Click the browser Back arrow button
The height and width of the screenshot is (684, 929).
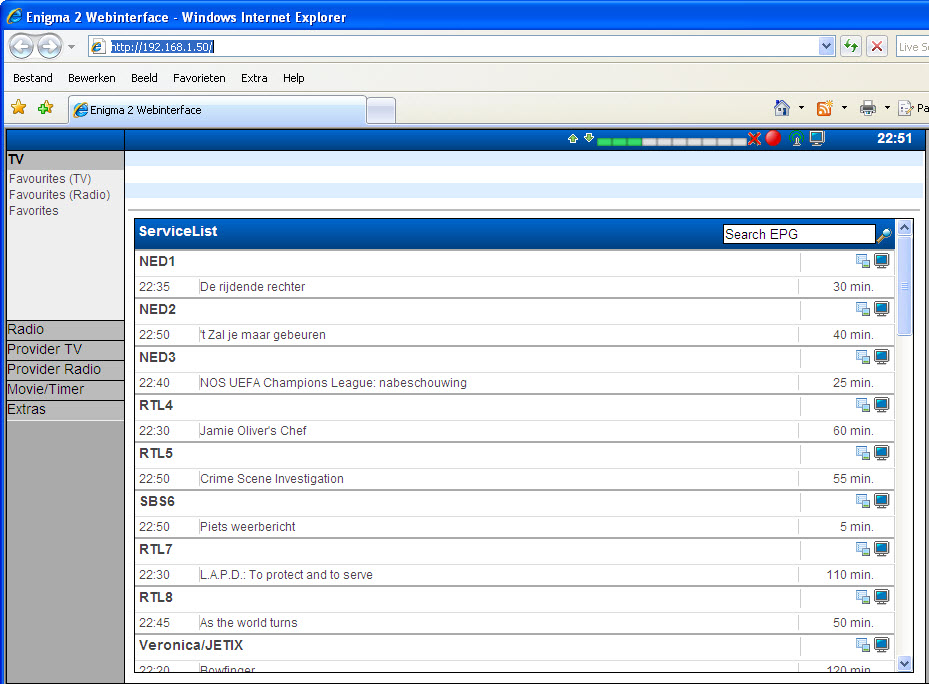22,46
